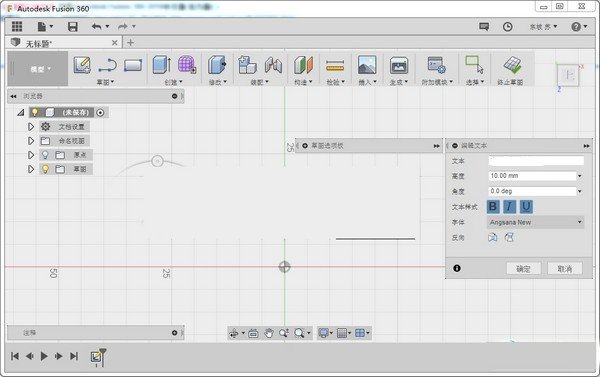Select the Extrude tool icon

pyautogui.click(x=161, y=64)
